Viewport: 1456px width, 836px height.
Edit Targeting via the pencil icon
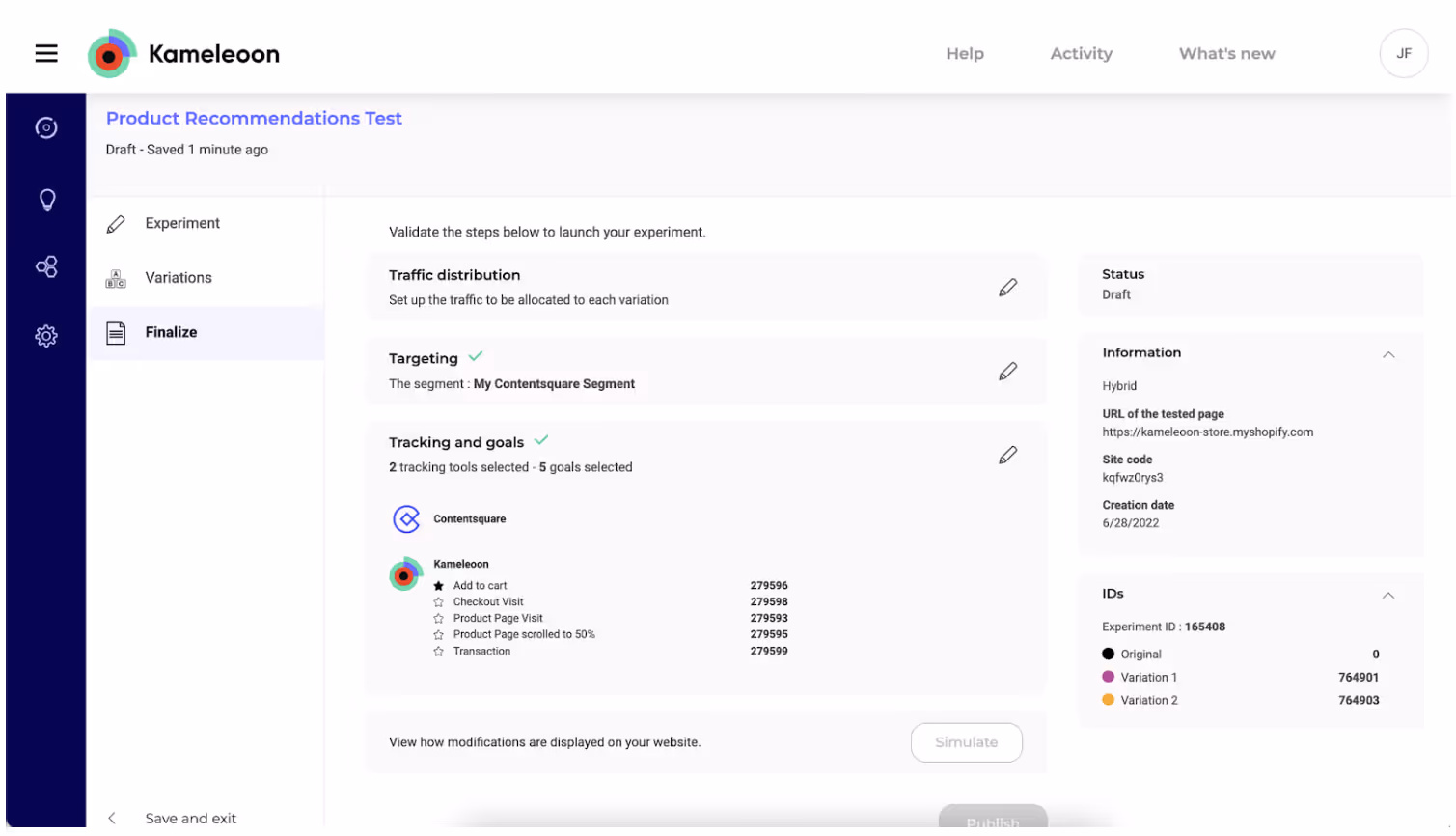click(1007, 371)
